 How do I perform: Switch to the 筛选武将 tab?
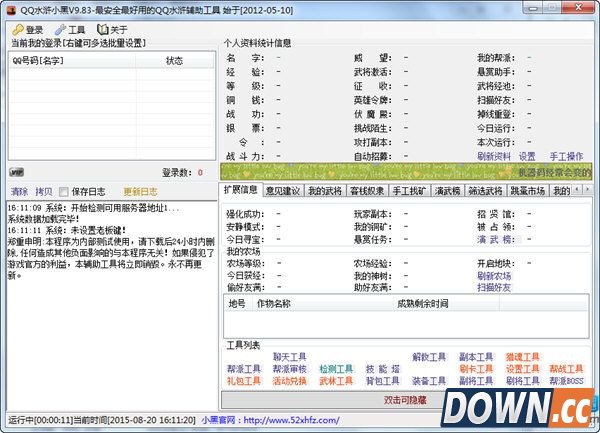pyautogui.click(x=485, y=190)
